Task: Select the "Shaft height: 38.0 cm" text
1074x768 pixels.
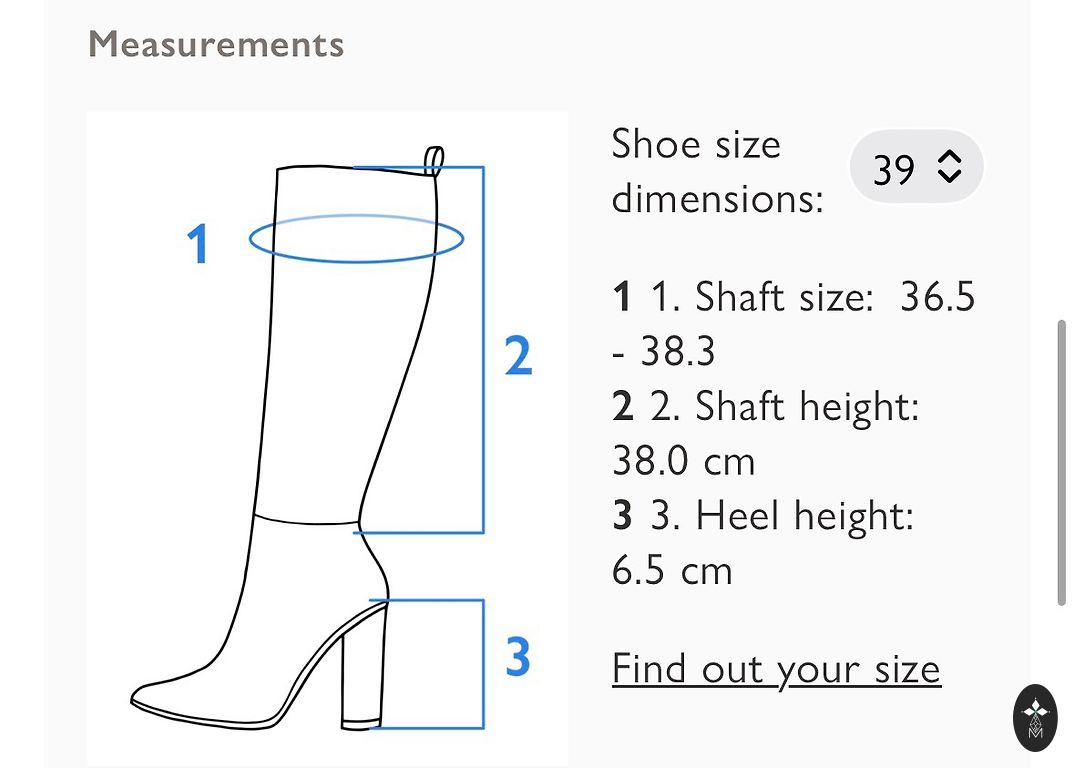Action: [765, 434]
